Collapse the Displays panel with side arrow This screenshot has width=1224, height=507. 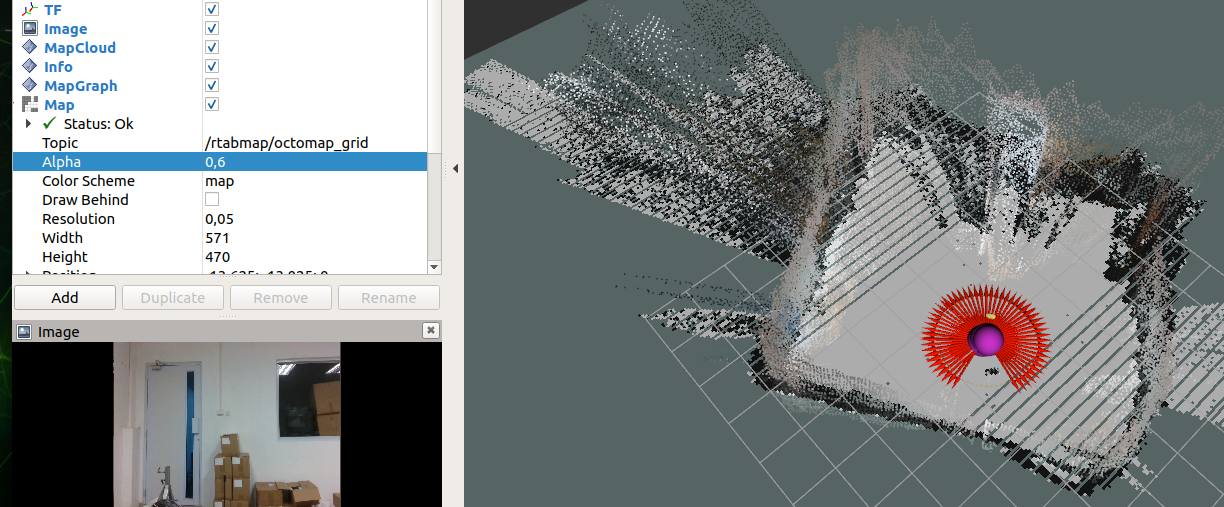[455, 169]
